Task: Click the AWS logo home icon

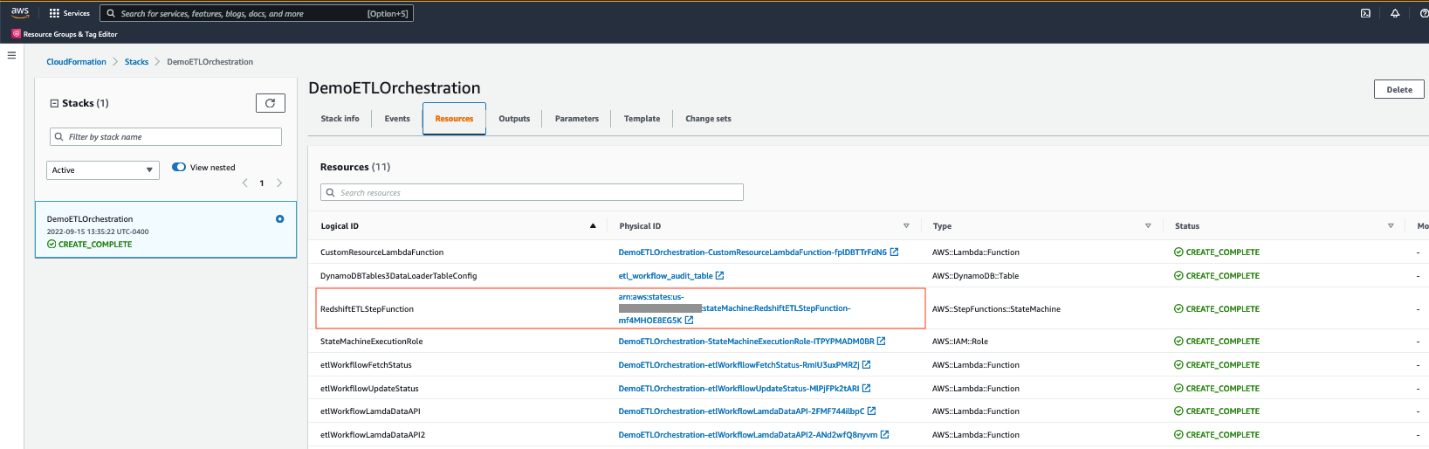Action: (20, 13)
